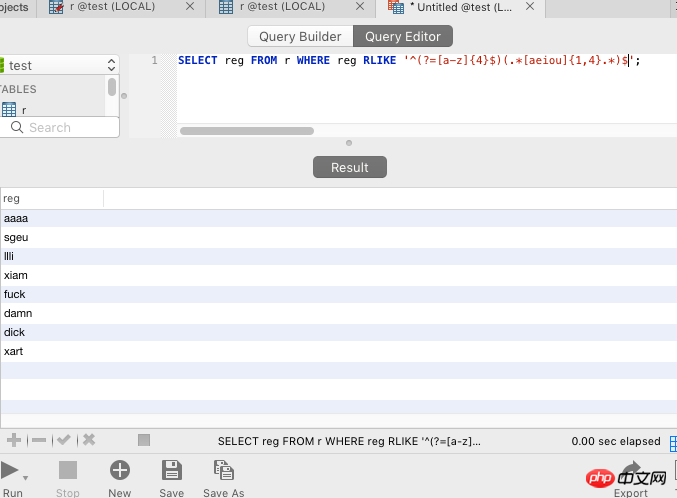Image resolution: width=677 pixels, height=498 pixels.
Task: Click the reg column header
Action: pyautogui.click(x=52, y=198)
